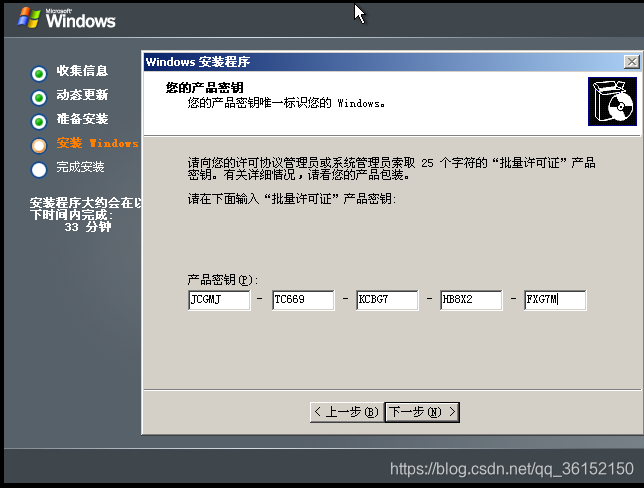Click the fifth product key field FXG7M
The image size is (644, 488).
coord(555,300)
